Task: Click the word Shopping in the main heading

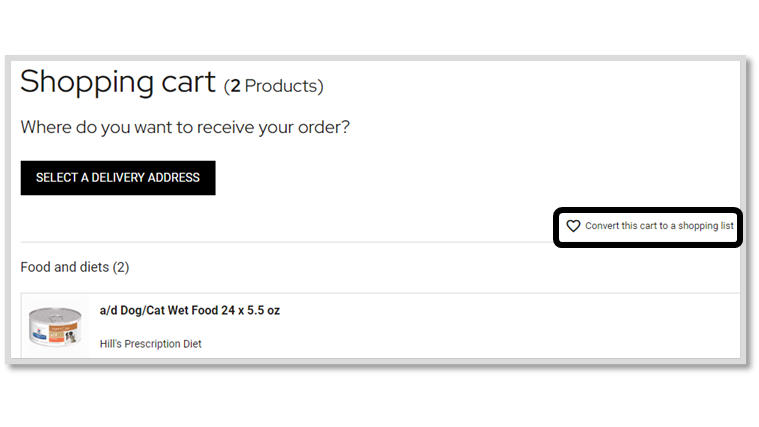Action: tap(87, 83)
